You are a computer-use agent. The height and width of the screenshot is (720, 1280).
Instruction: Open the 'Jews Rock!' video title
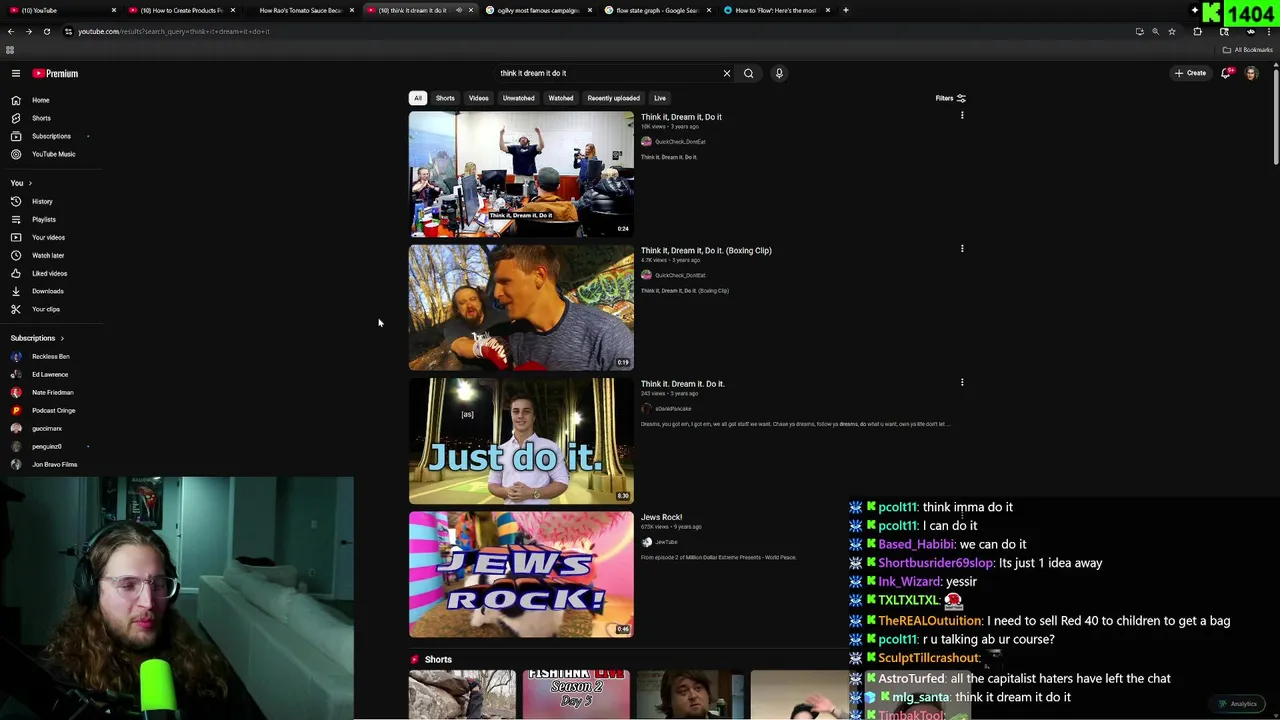[x=661, y=517]
